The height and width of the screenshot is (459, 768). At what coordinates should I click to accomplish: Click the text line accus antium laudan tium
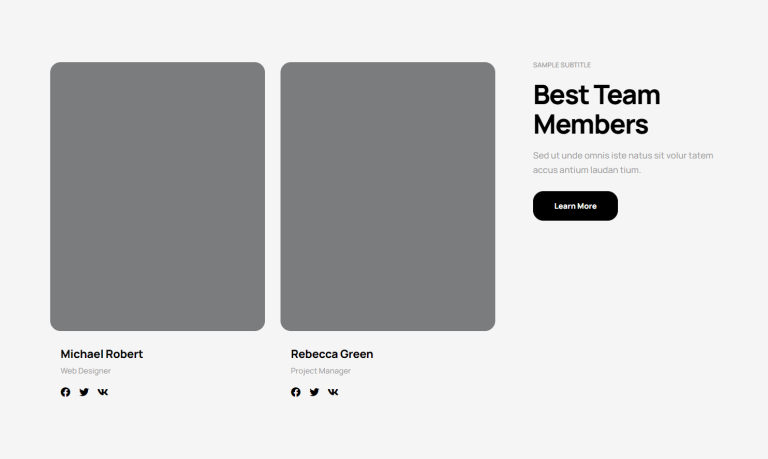(x=586, y=170)
